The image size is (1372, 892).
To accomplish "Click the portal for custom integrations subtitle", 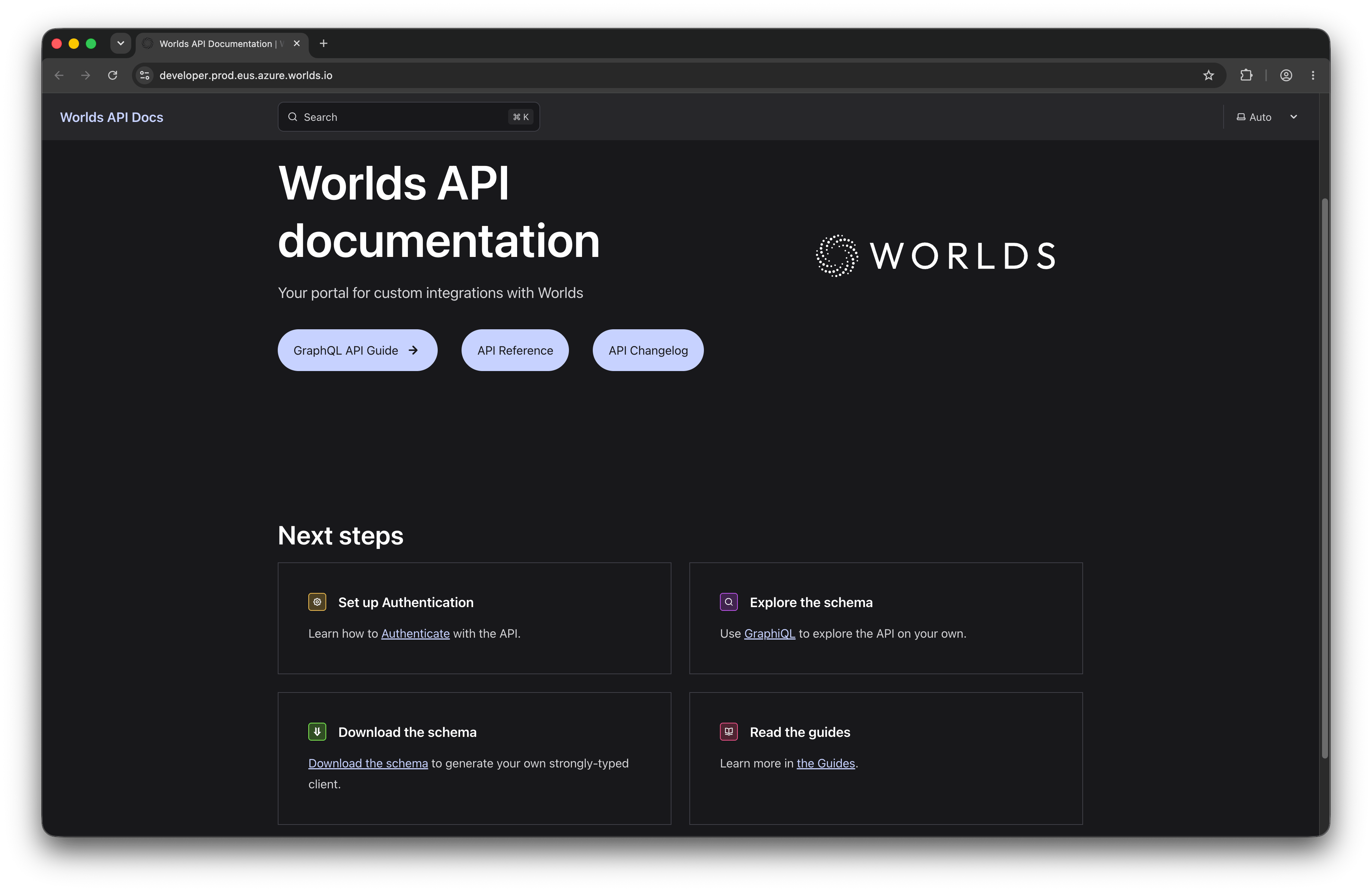I will pos(431,293).
